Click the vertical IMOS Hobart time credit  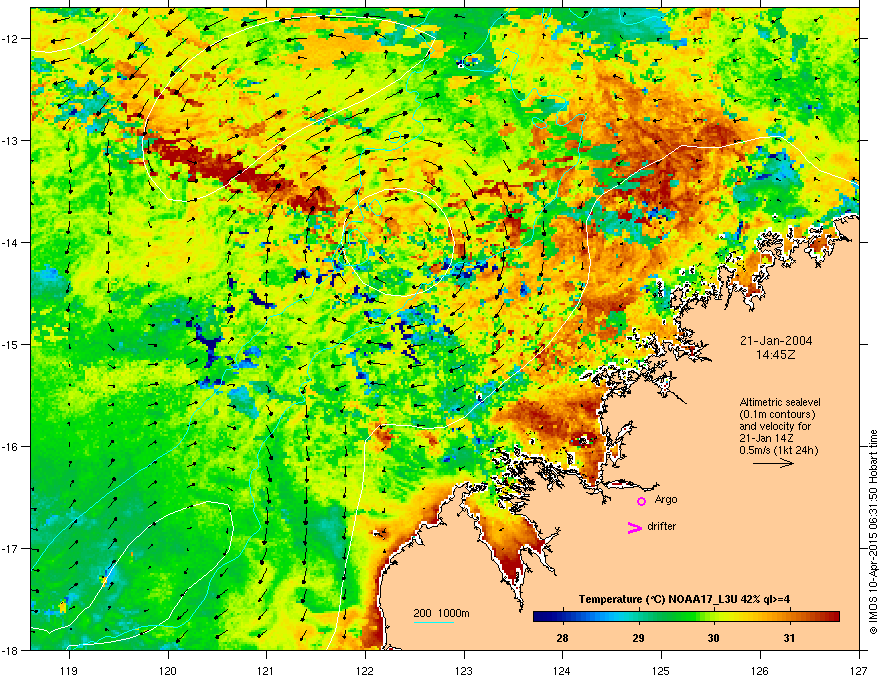pos(873,532)
